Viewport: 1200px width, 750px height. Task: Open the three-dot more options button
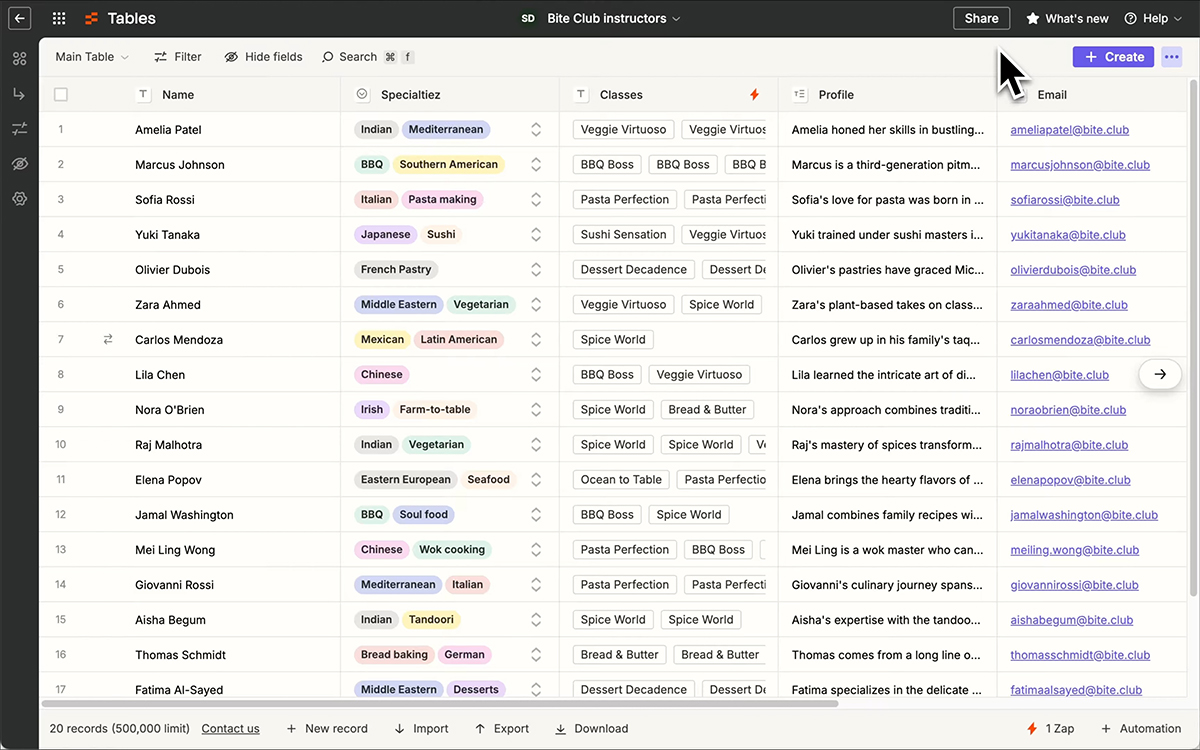(x=1172, y=57)
